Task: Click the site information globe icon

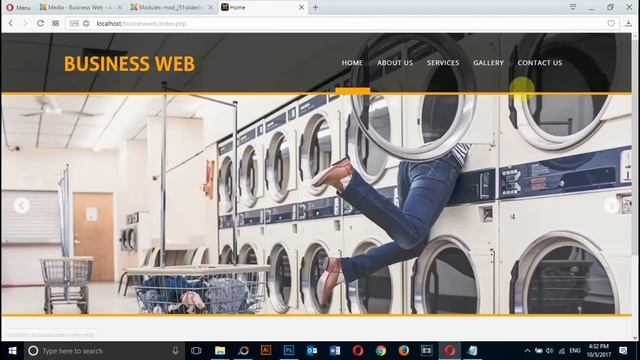Action: coord(86,24)
